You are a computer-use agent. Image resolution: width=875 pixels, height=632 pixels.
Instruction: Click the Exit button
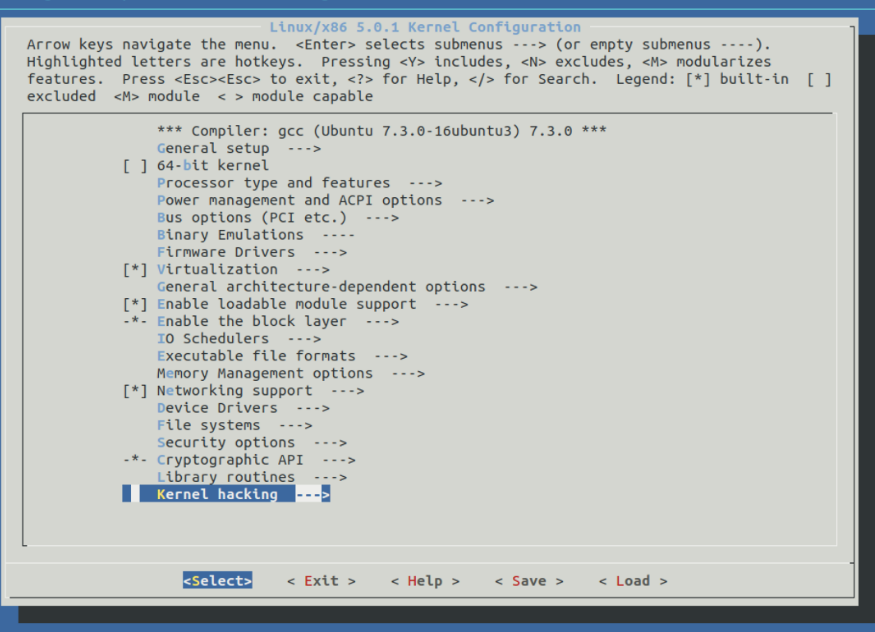click(x=321, y=581)
